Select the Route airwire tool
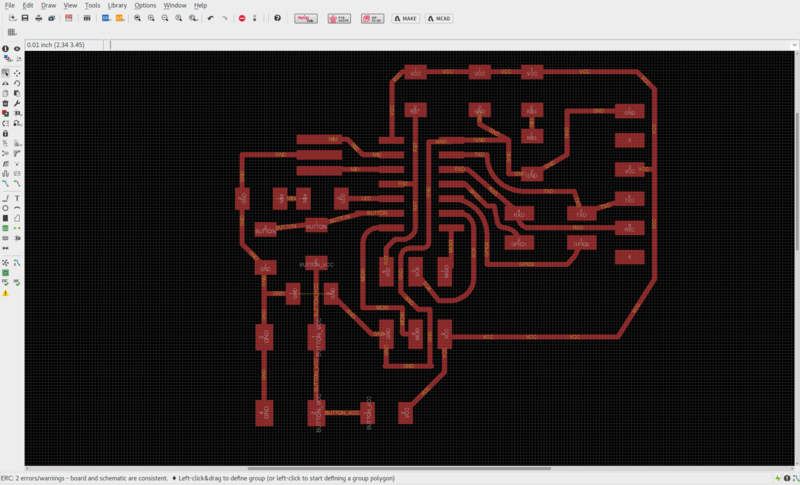 click(5, 183)
